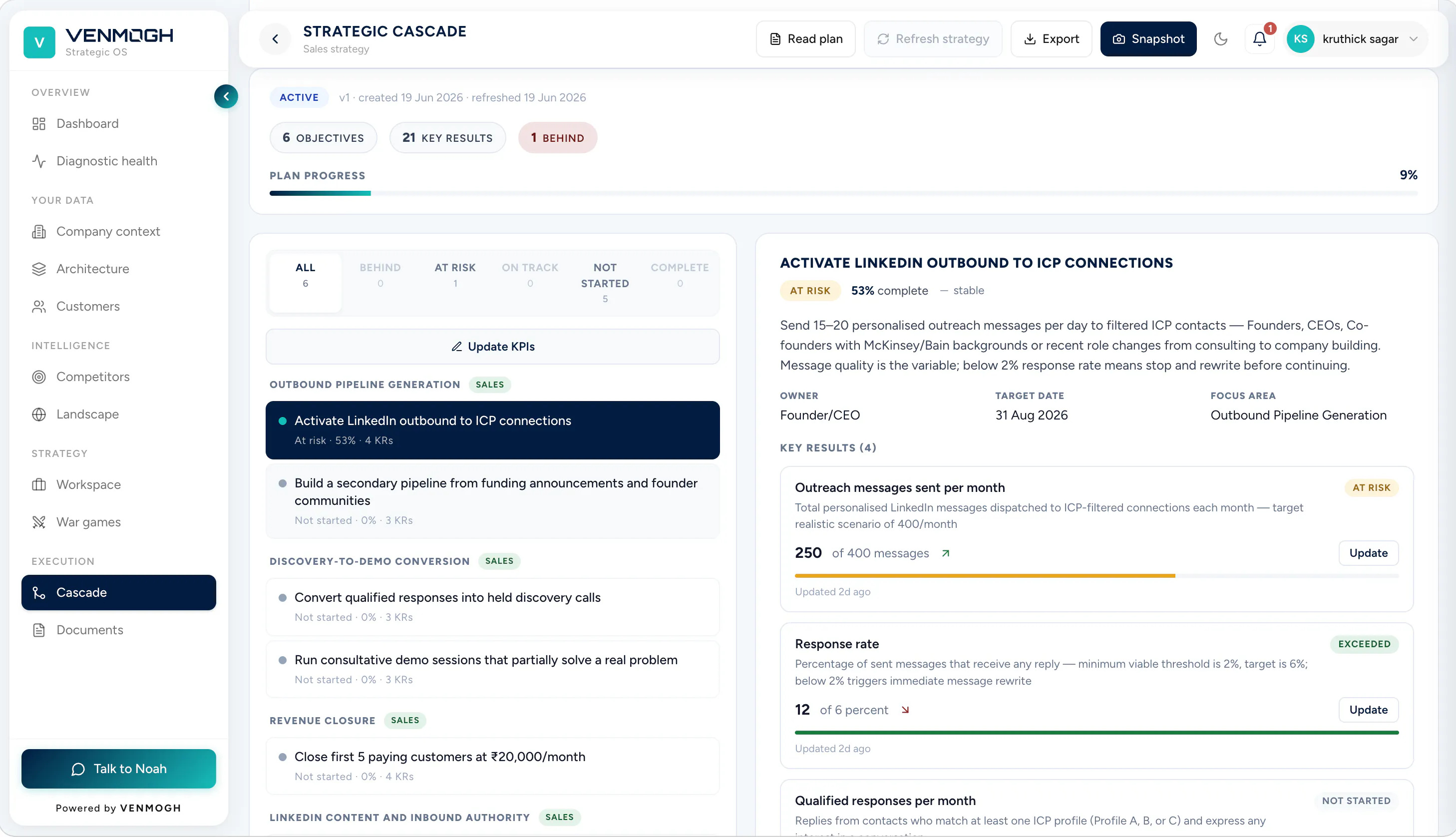Screen dimensions: 1456x837
Task: Click the SALES tag beside Revenue Closure
Action: 405,720
